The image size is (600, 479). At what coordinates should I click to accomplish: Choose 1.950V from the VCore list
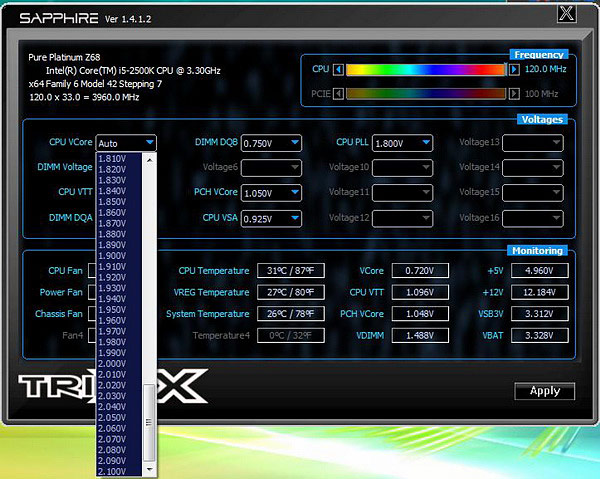(119, 310)
